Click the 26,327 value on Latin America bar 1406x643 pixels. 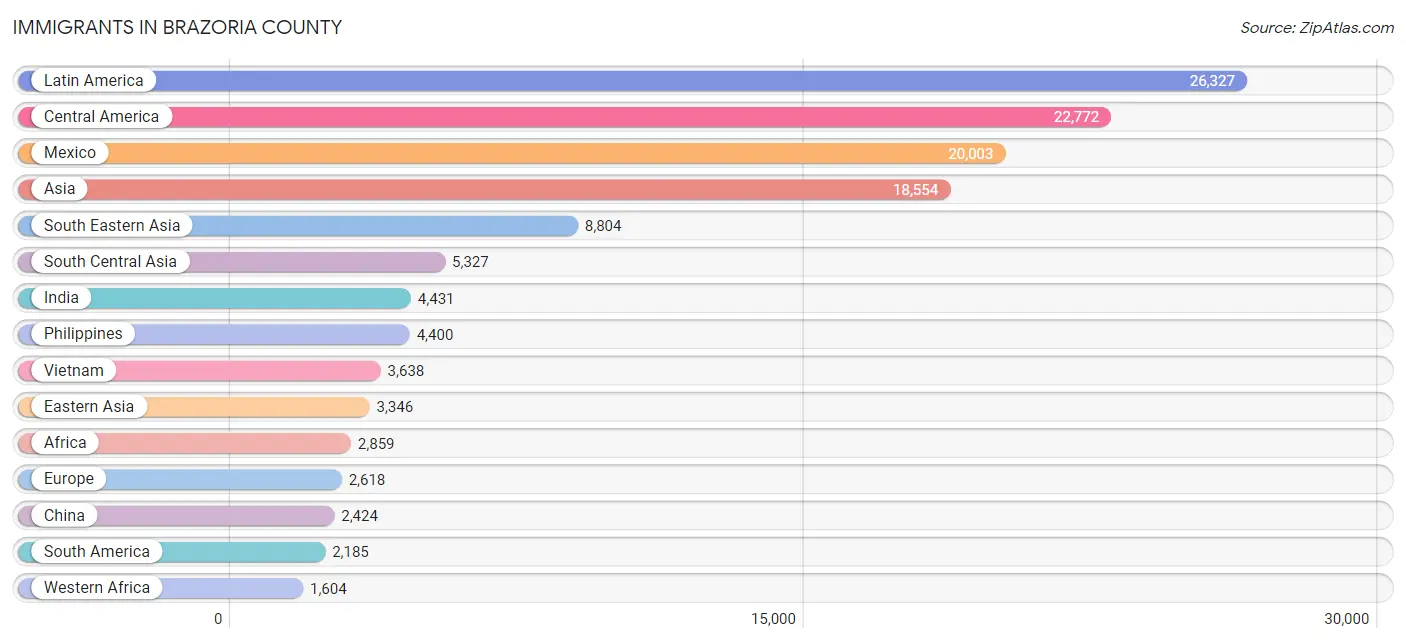click(1212, 81)
